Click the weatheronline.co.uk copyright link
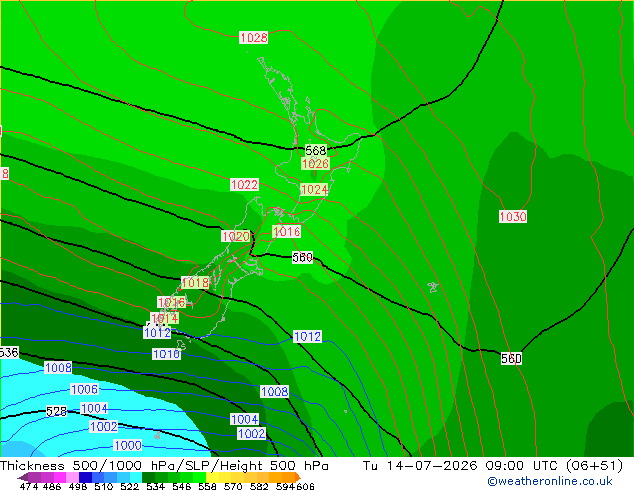Viewport: 634px width, 490px height. point(550,481)
